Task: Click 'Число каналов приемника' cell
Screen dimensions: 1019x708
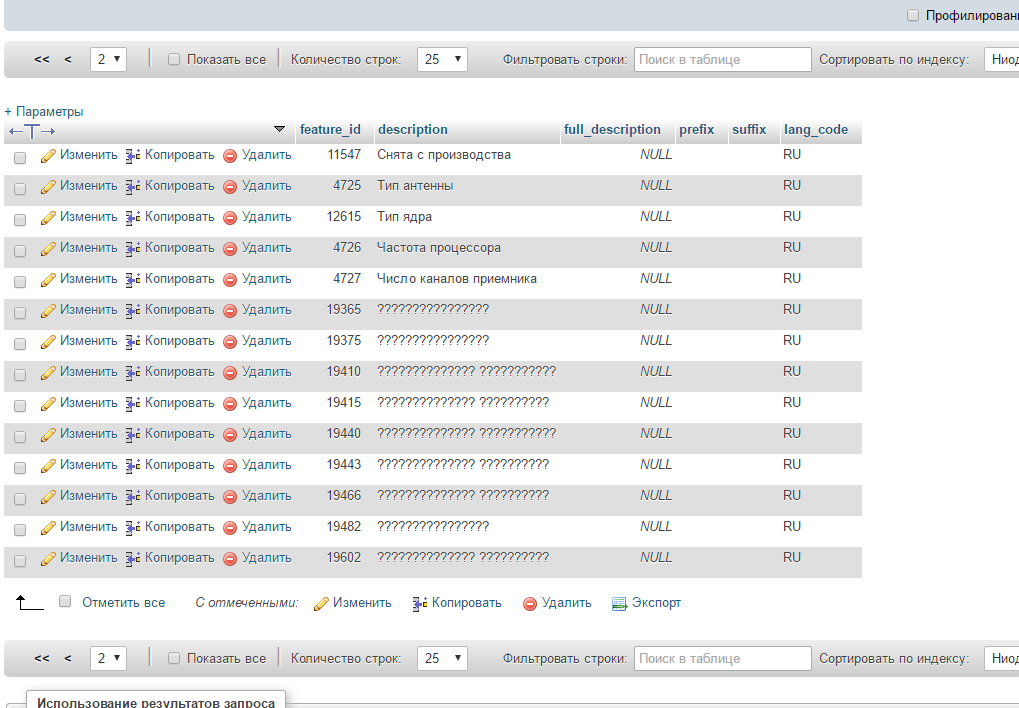Action: 457,279
